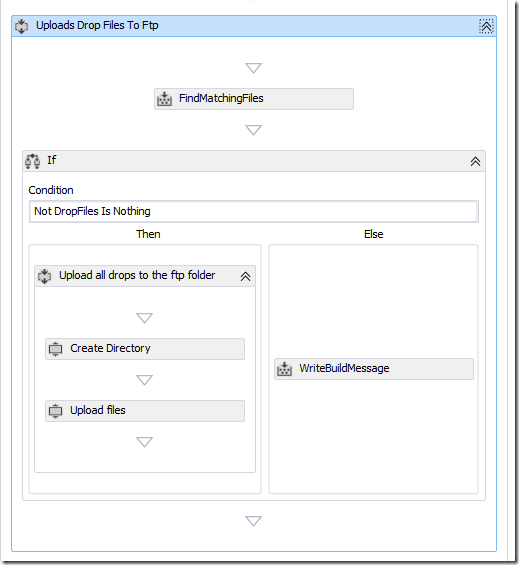This screenshot has width=519, height=565.
Task: Select the Uploads Drop Files To Ftp title text
Action: coord(97,26)
